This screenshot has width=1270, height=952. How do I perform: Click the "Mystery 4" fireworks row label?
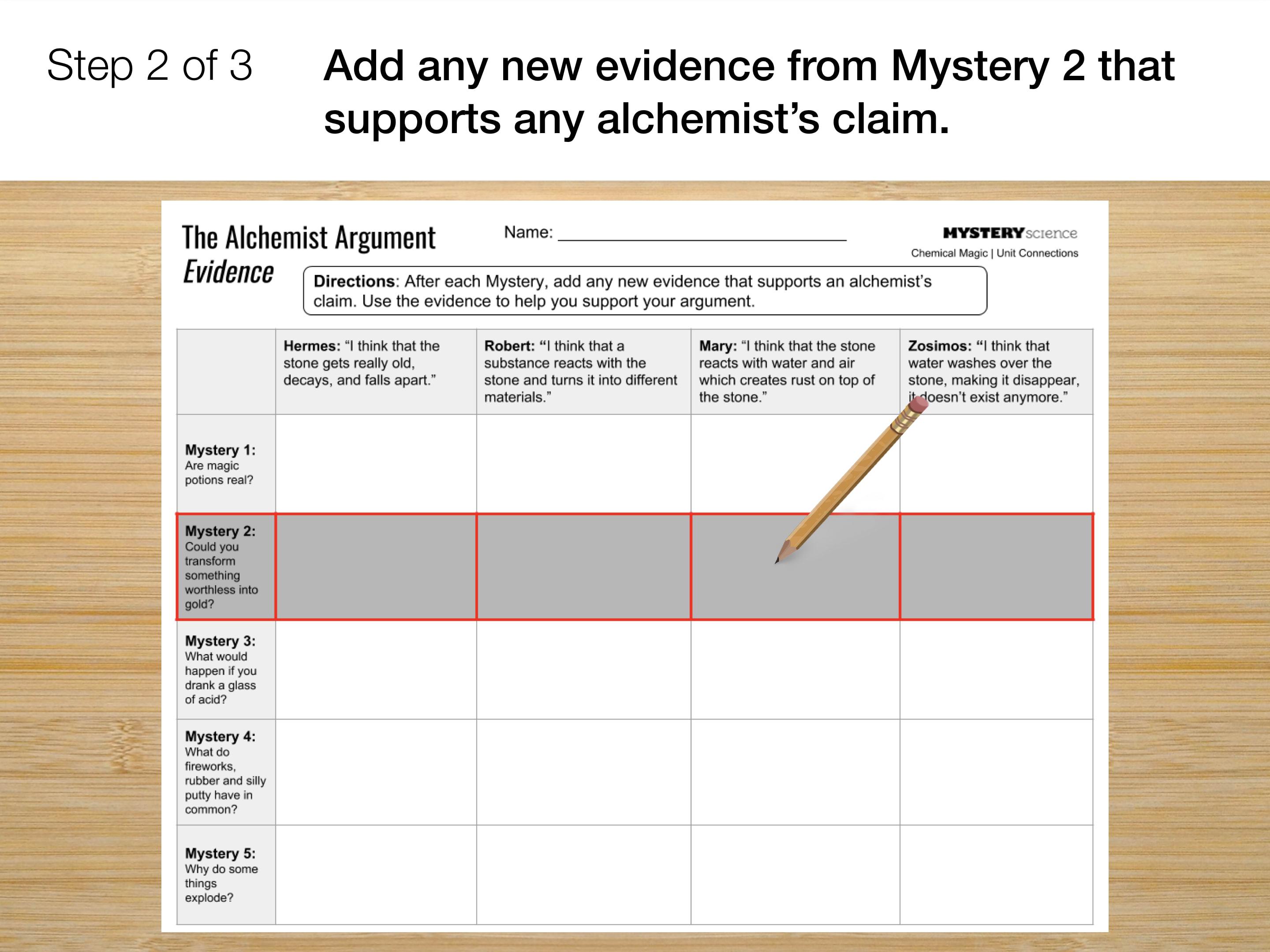(x=226, y=772)
